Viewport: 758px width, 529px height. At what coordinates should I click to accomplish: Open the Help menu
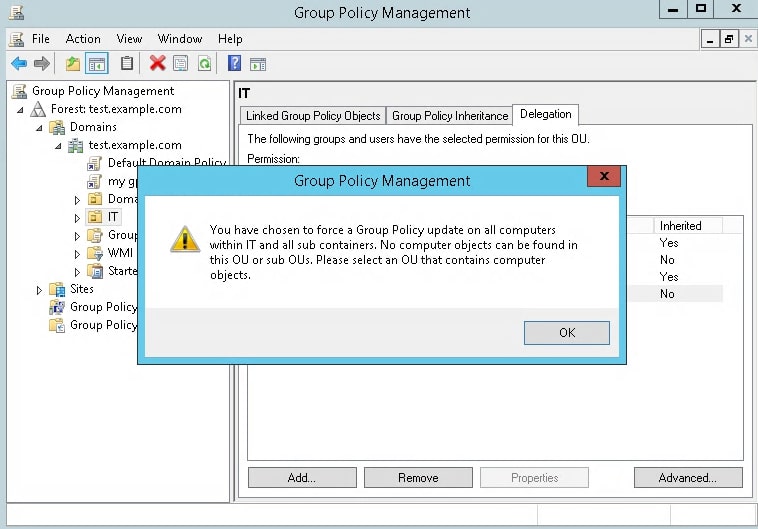click(230, 39)
